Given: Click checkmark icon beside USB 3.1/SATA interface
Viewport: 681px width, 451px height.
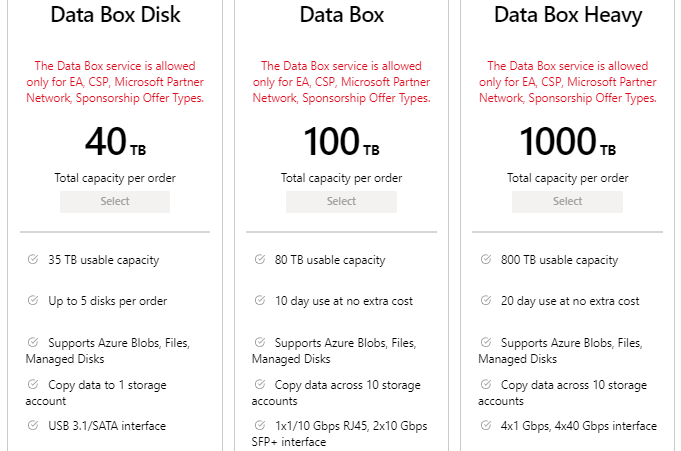Looking at the screenshot, I should [x=33, y=425].
